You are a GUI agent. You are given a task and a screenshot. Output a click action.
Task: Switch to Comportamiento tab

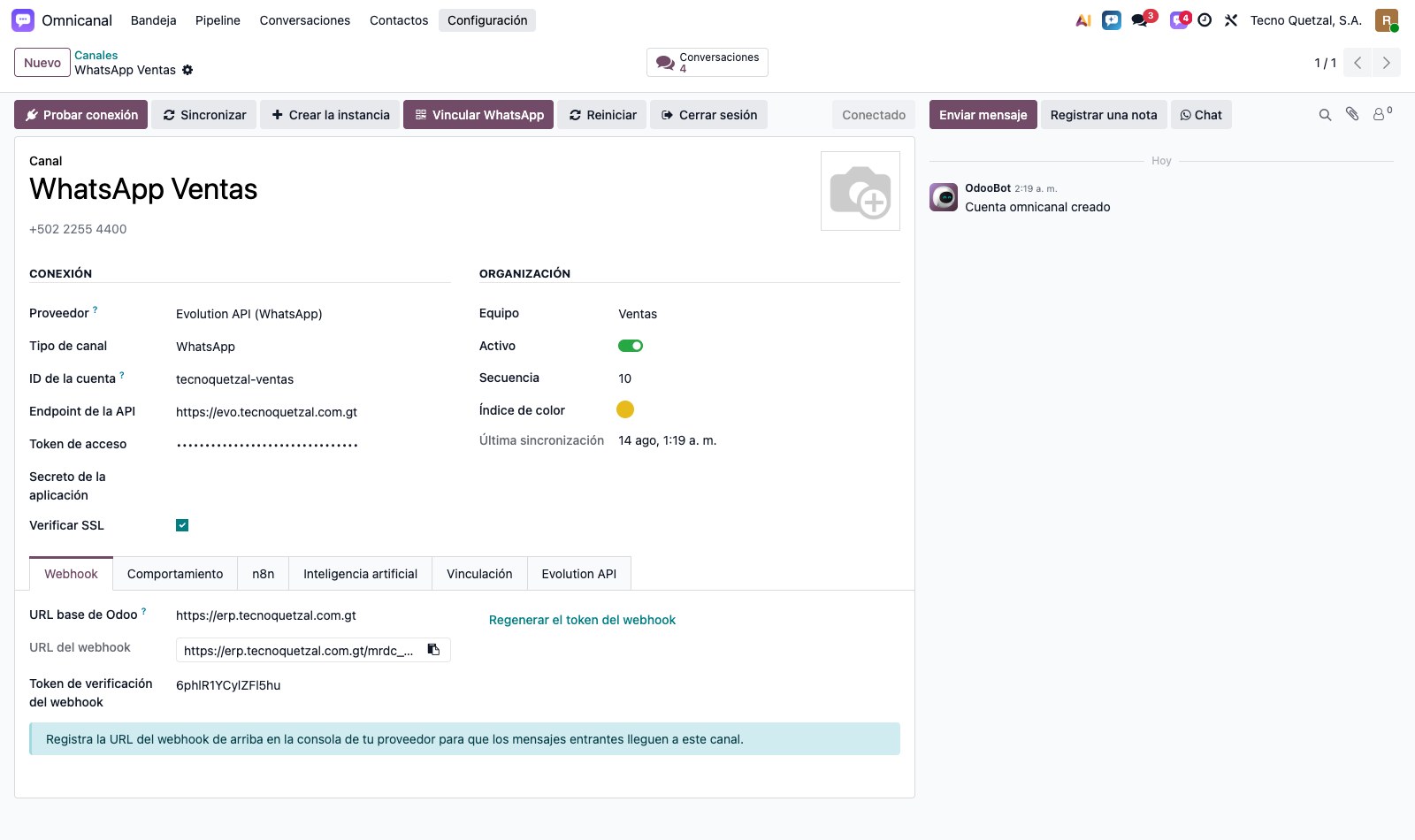(175, 574)
